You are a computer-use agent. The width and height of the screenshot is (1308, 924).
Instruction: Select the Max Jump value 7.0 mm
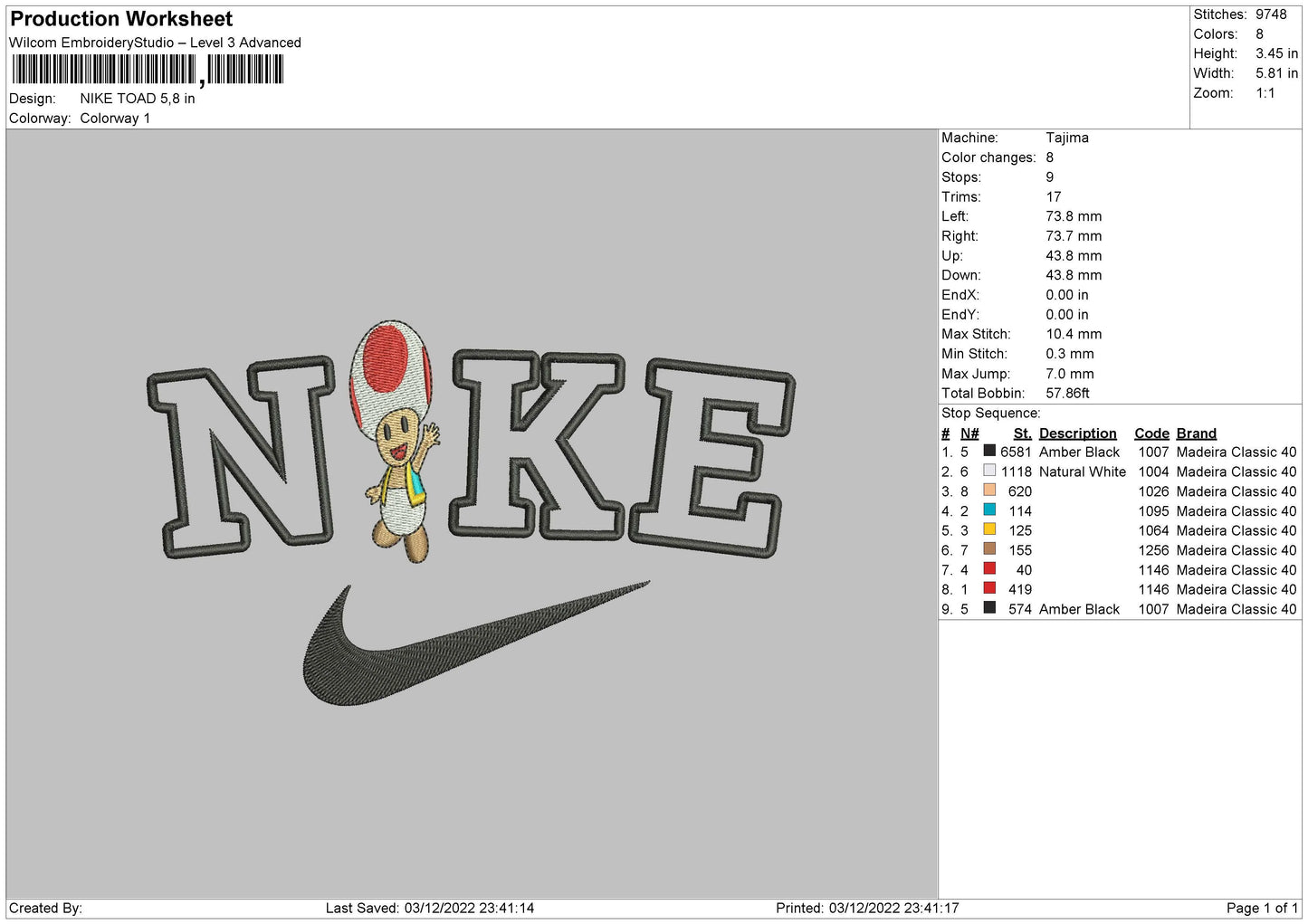tap(1070, 374)
